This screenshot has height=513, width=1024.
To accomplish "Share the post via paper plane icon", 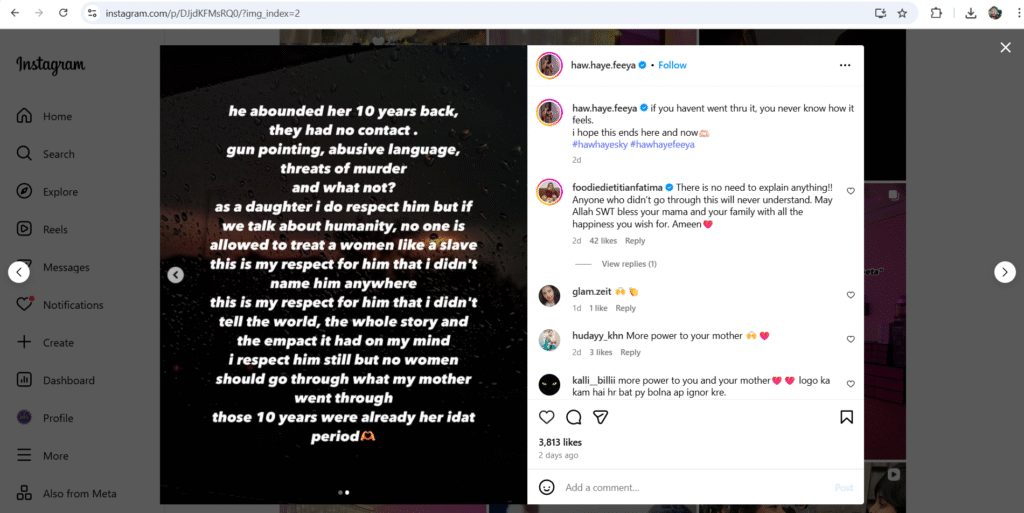I will [x=601, y=417].
